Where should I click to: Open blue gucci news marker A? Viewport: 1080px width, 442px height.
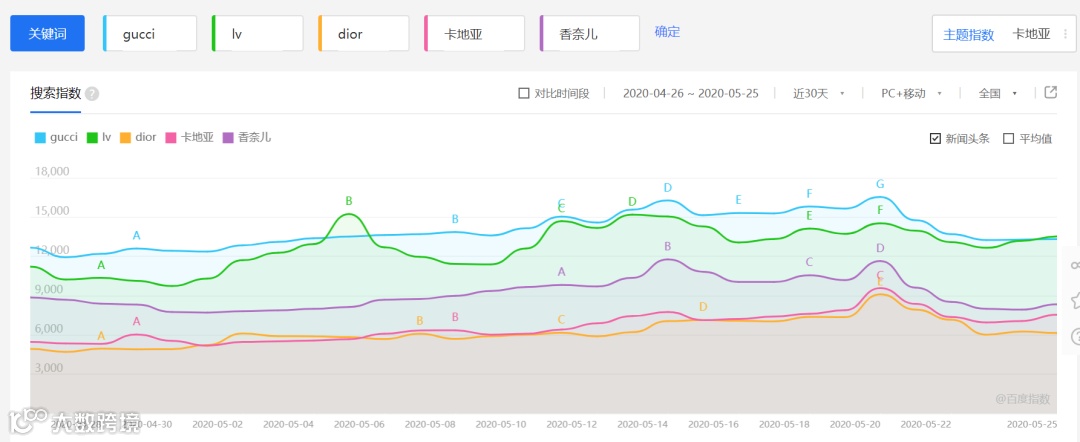pos(136,235)
